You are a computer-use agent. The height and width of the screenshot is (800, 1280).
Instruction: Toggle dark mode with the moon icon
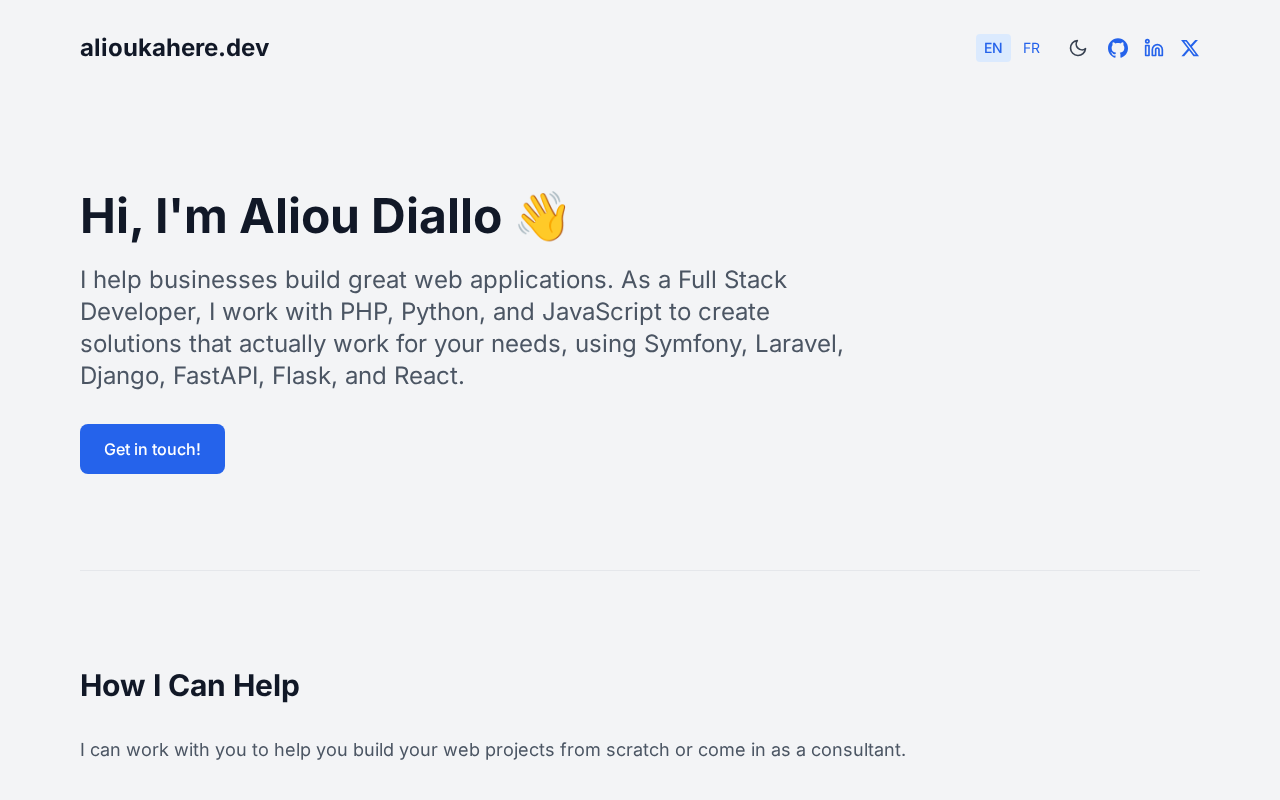pos(1078,48)
